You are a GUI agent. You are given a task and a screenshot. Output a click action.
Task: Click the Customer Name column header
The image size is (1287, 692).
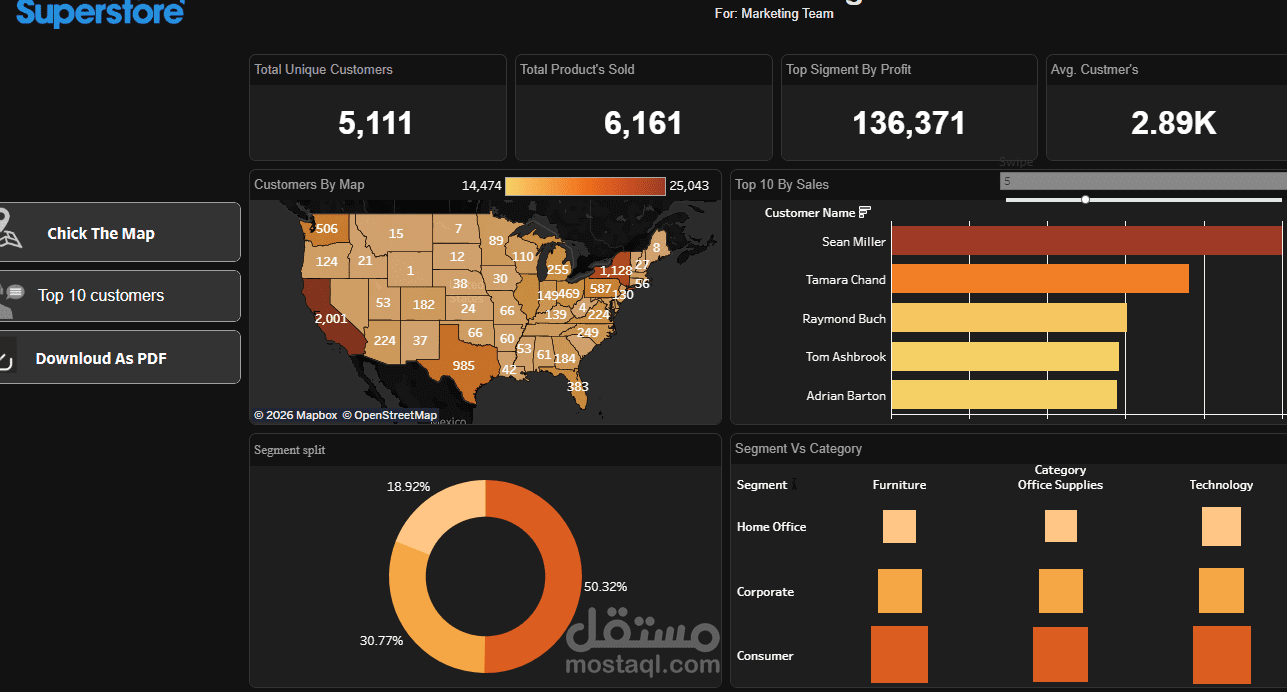[810, 212]
